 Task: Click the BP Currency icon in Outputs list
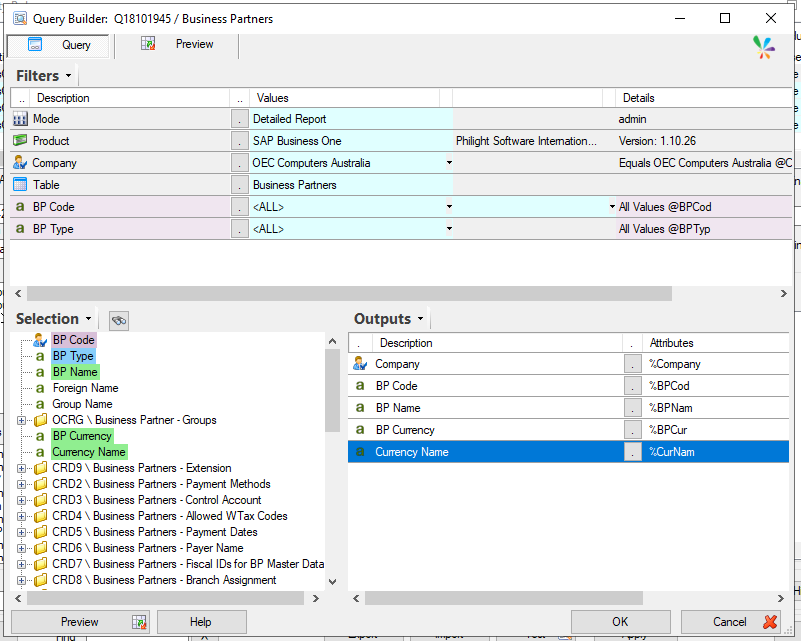click(x=360, y=430)
